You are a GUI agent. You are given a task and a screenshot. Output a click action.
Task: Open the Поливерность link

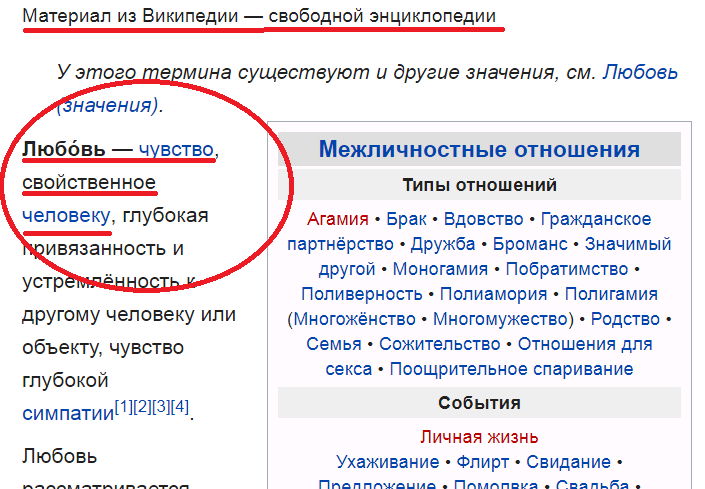click(362, 294)
